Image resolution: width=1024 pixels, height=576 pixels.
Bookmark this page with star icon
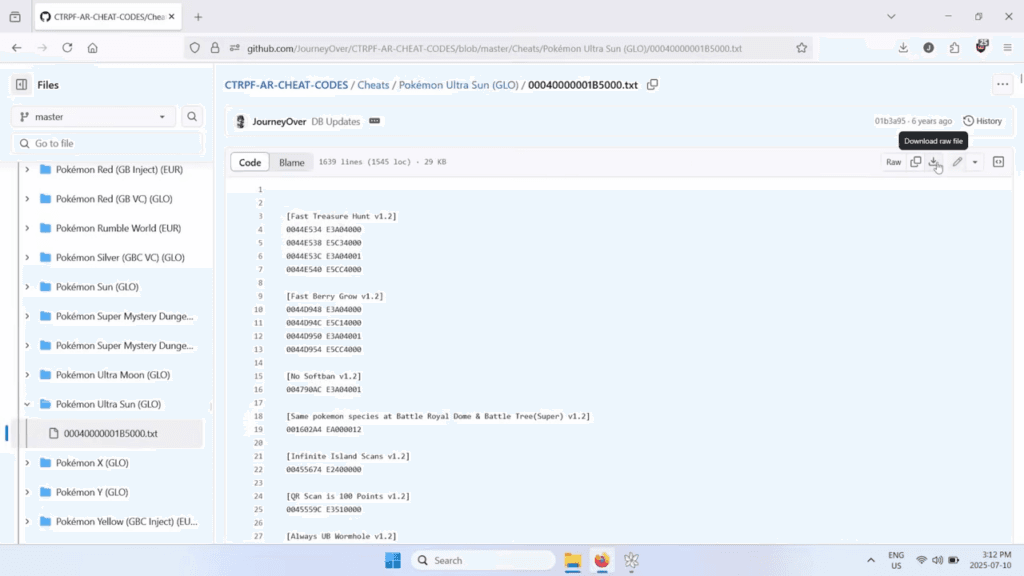click(x=801, y=48)
